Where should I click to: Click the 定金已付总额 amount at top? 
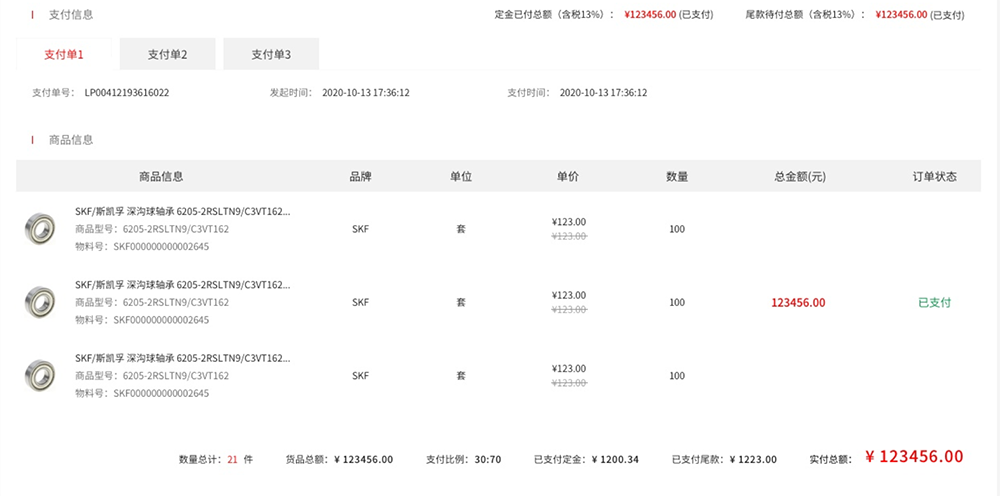650,15
